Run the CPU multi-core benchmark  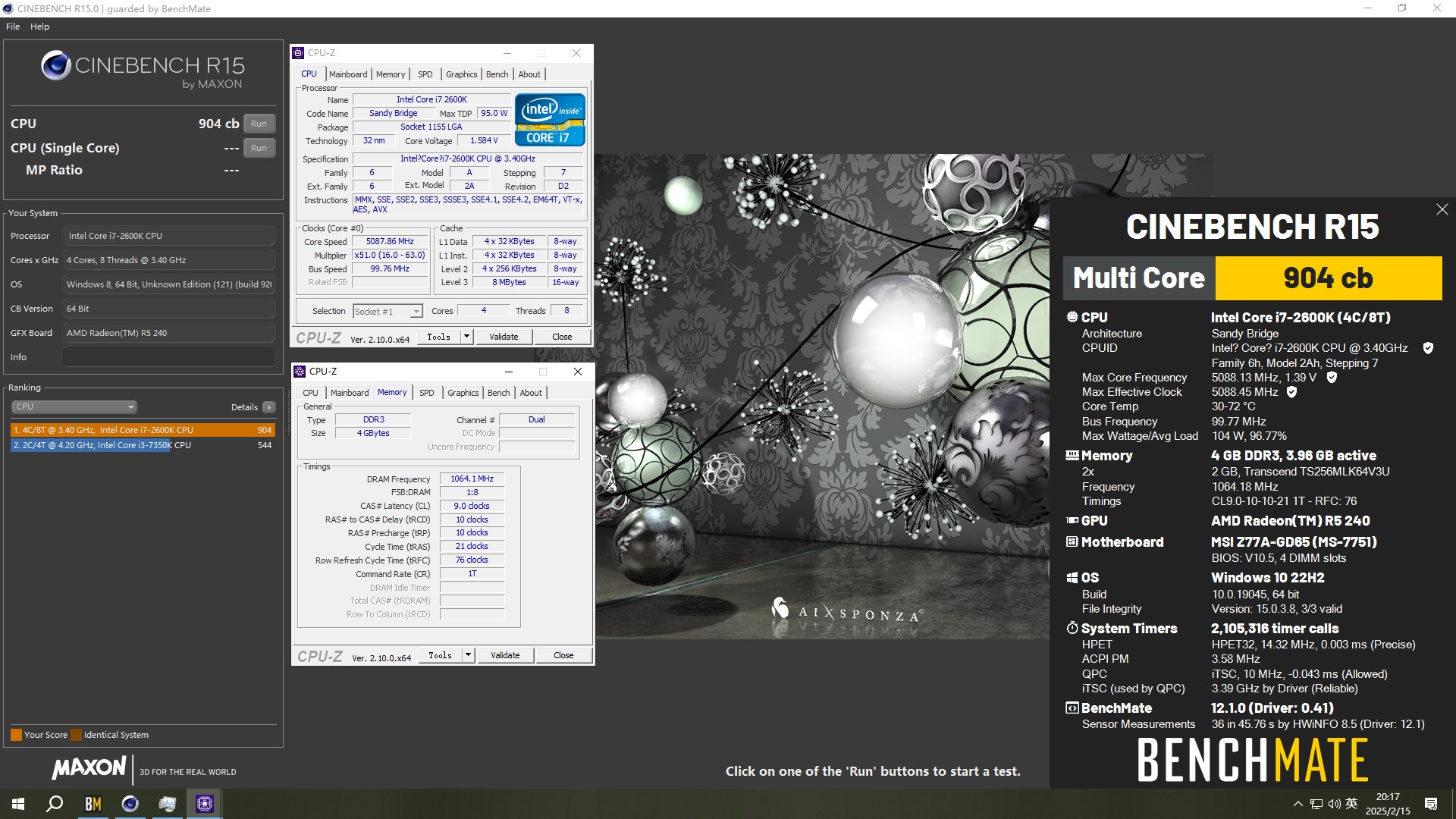(x=259, y=124)
